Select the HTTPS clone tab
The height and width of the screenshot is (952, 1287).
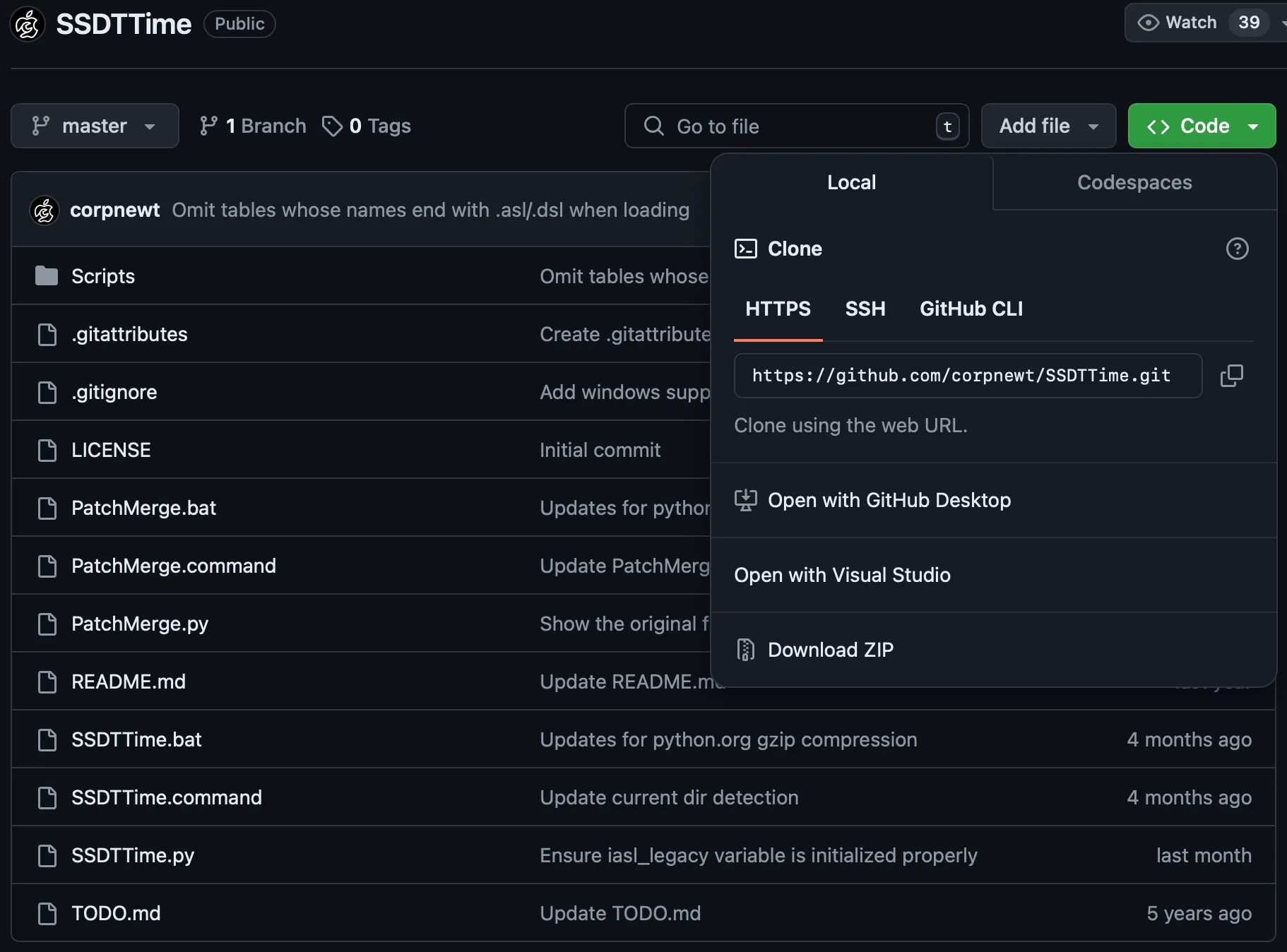coord(778,309)
